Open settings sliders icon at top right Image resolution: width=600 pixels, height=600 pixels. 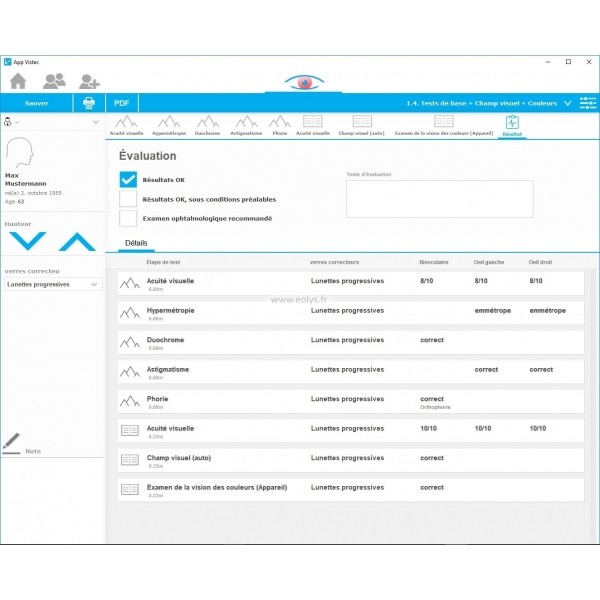588,103
